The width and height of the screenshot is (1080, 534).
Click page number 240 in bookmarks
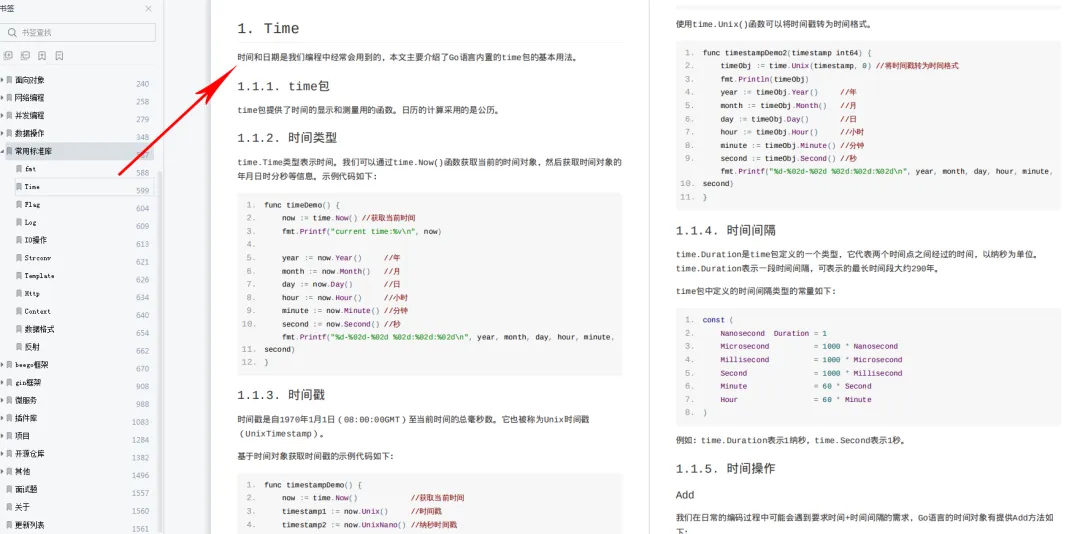pyautogui.click(x=142, y=84)
